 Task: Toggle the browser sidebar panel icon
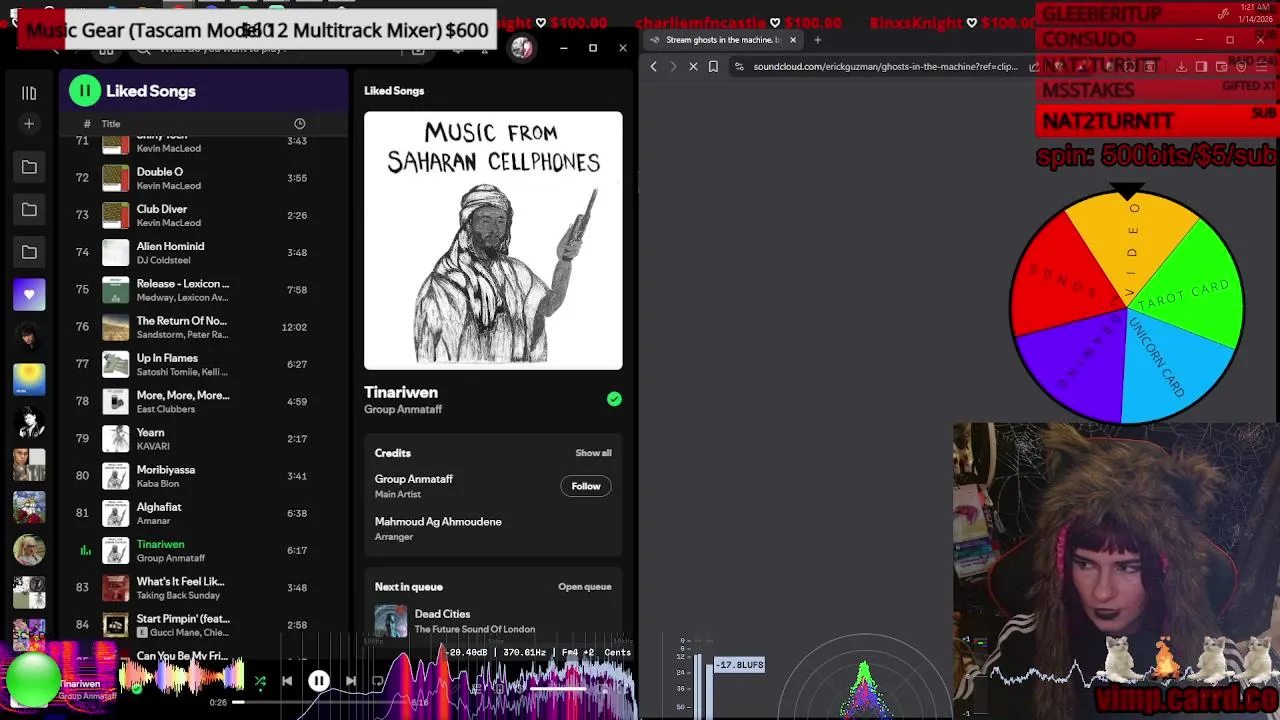point(1201,67)
